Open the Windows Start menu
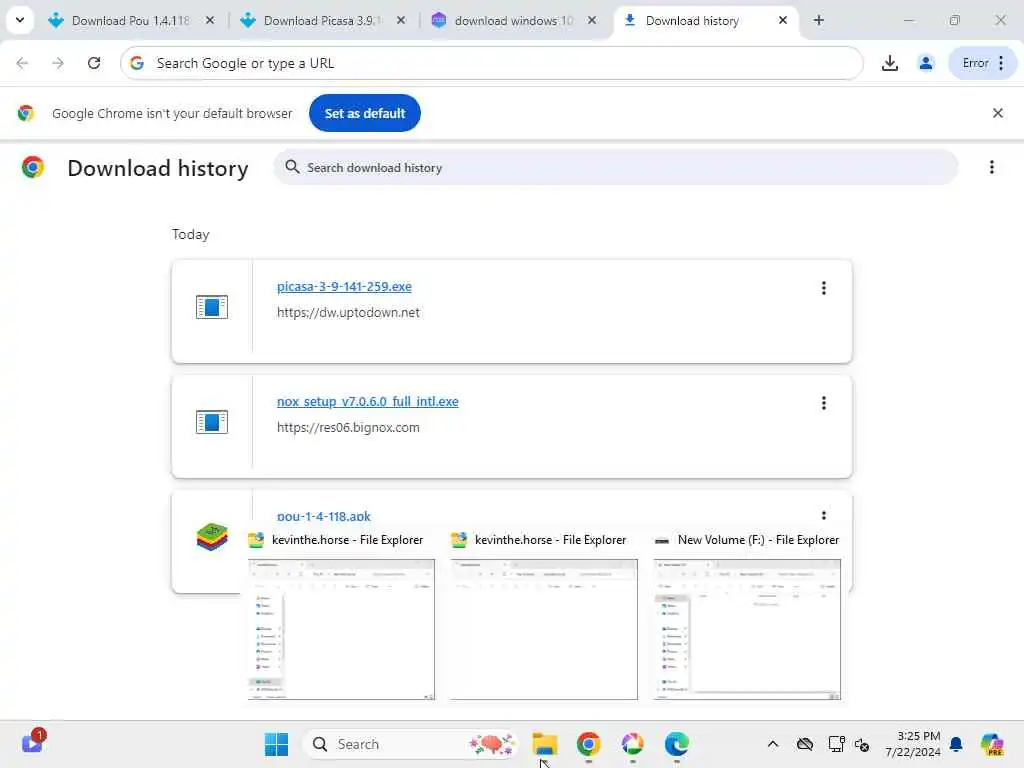Screen dimensions: 1024x768 (276, 744)
